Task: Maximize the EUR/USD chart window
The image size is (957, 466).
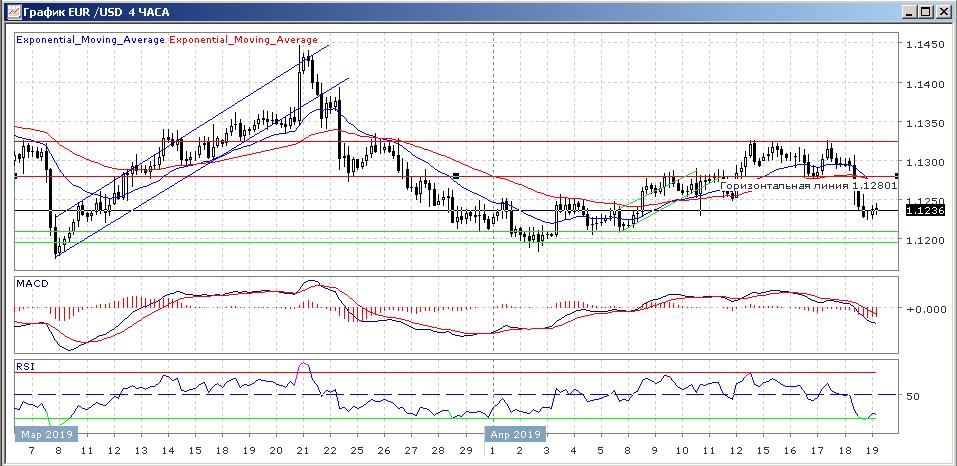Action: tap(926, 12)
